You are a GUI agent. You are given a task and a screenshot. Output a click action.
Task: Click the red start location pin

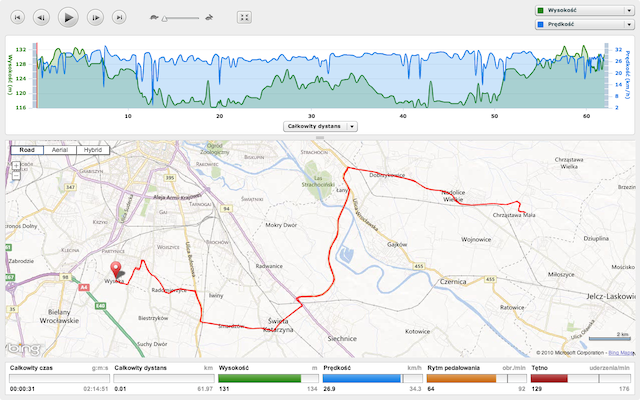pyautogui.click(x=116, y=270)
